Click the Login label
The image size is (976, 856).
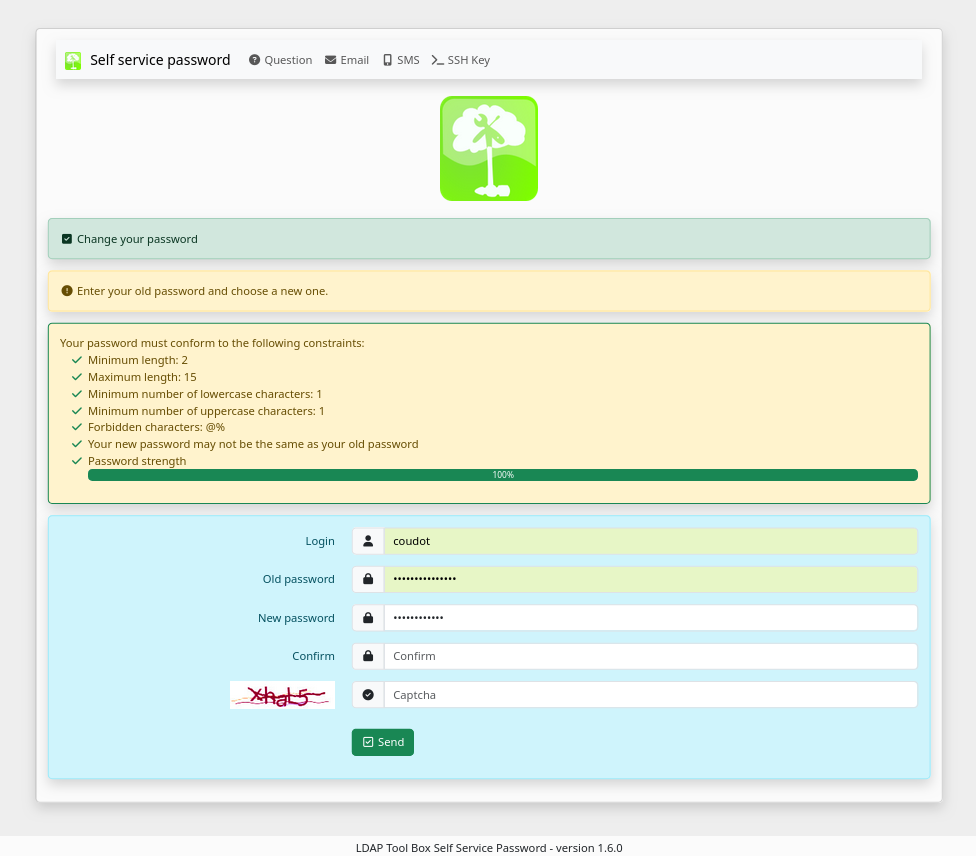pos(320,541)
